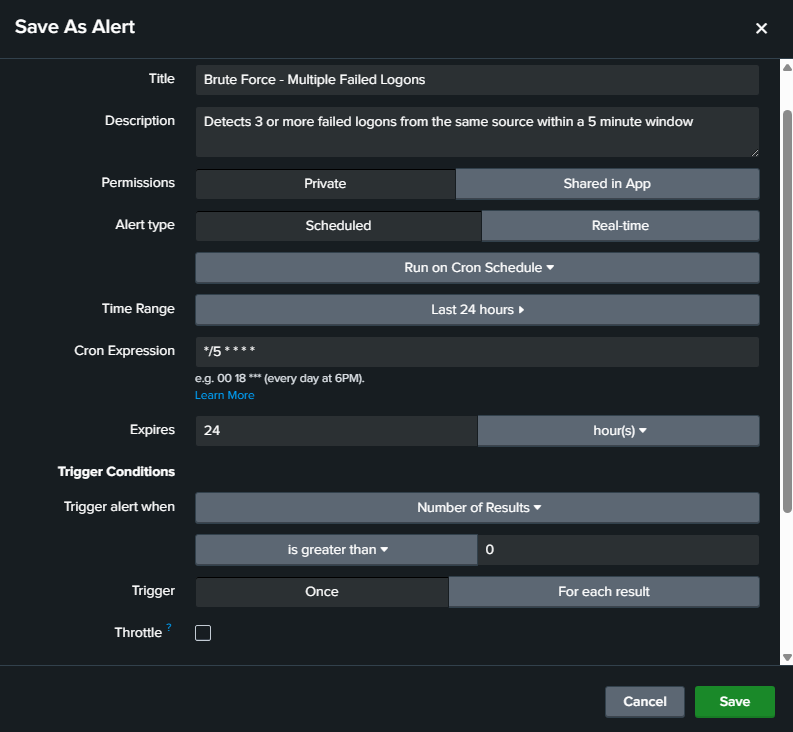Close the Save As Alert dialog

coord(761,28)
